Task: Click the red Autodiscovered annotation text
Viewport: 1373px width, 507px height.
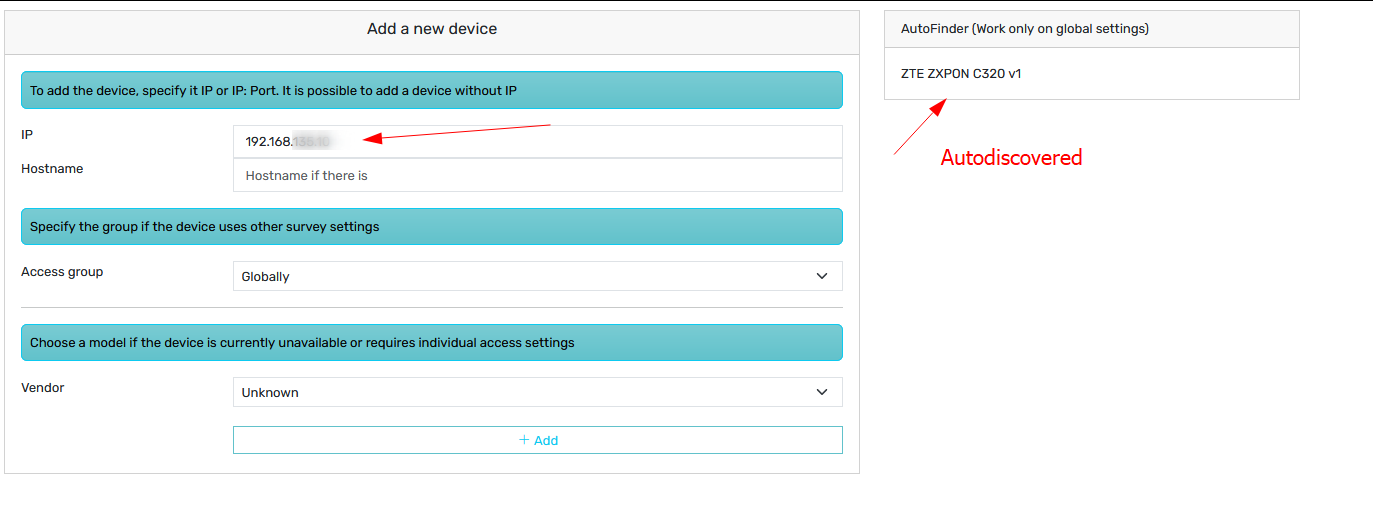Action: coord(1011,157)
